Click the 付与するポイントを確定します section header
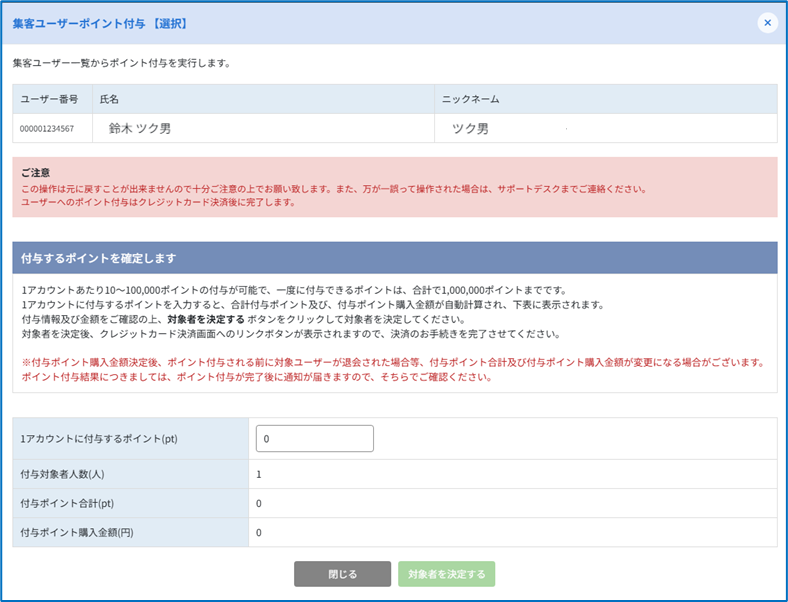 (100, 258)
